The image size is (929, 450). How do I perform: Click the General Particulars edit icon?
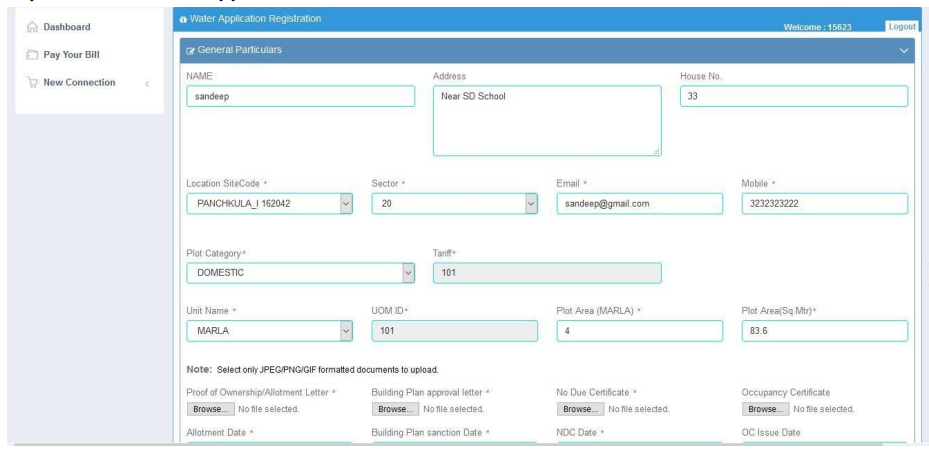(188, 50)
